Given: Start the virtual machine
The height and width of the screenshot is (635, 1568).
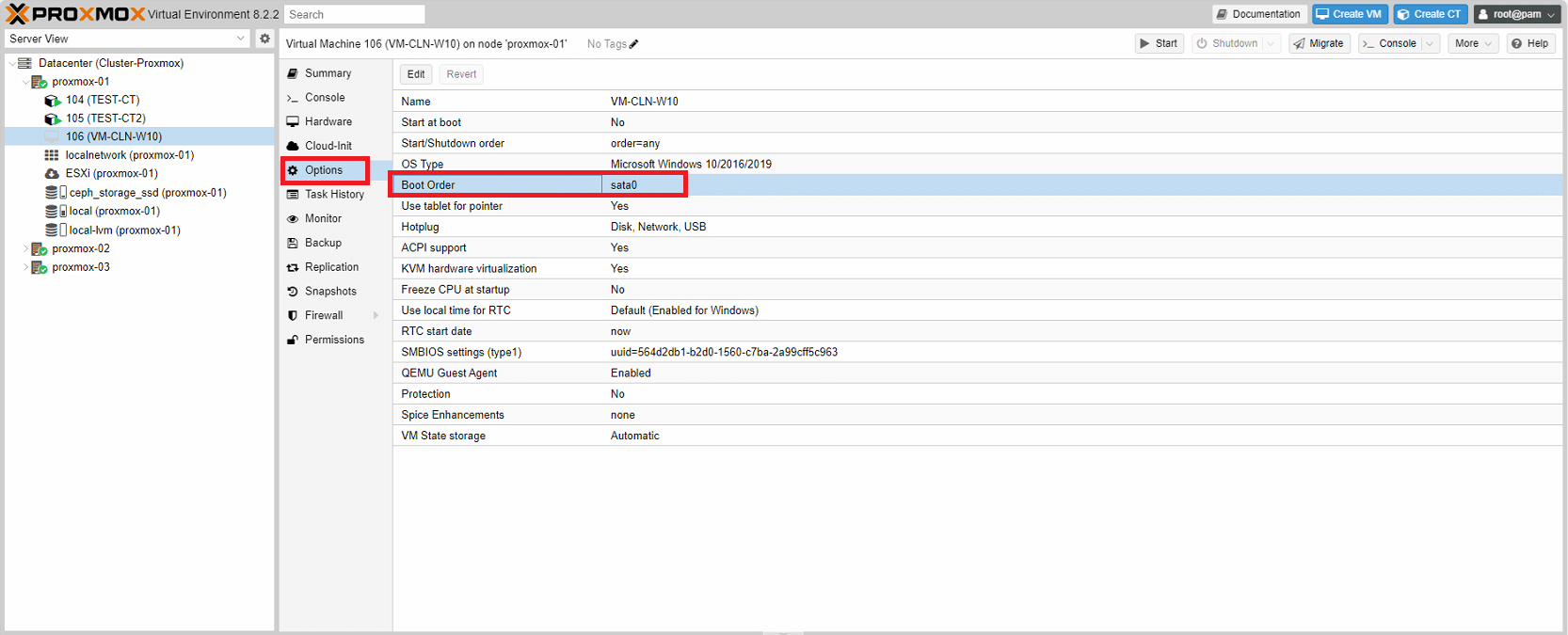Looking at the screenshot, I should pyautogui.click(x=1159, y=43).
